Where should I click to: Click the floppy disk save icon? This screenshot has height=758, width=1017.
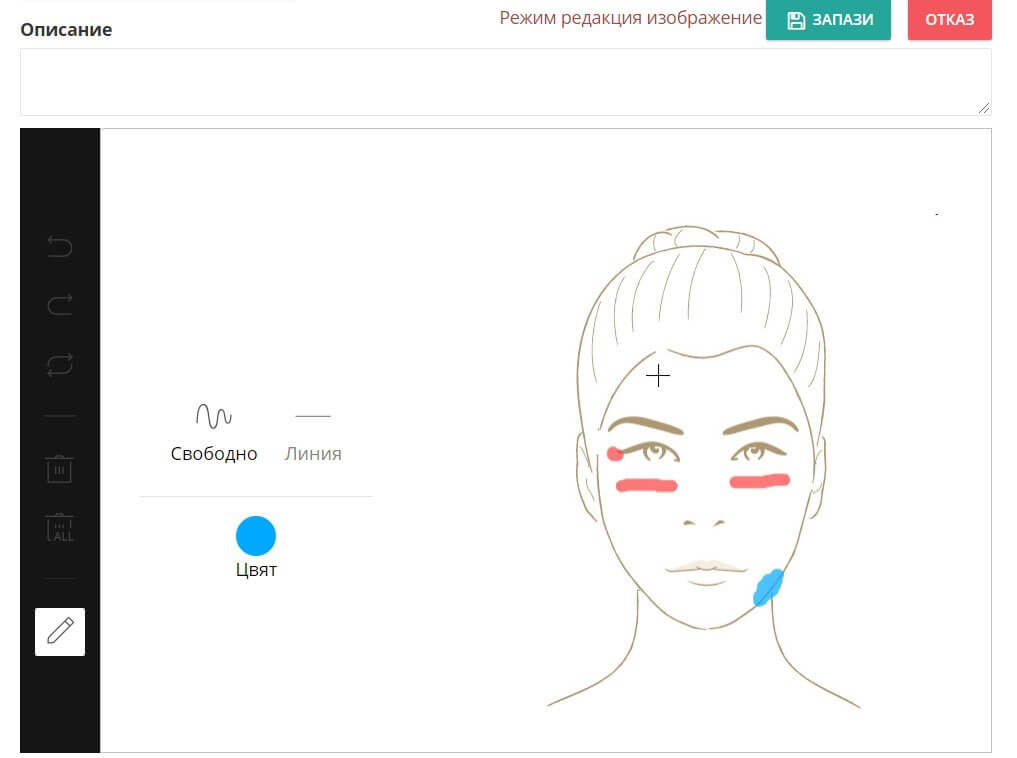coord(796,20)
